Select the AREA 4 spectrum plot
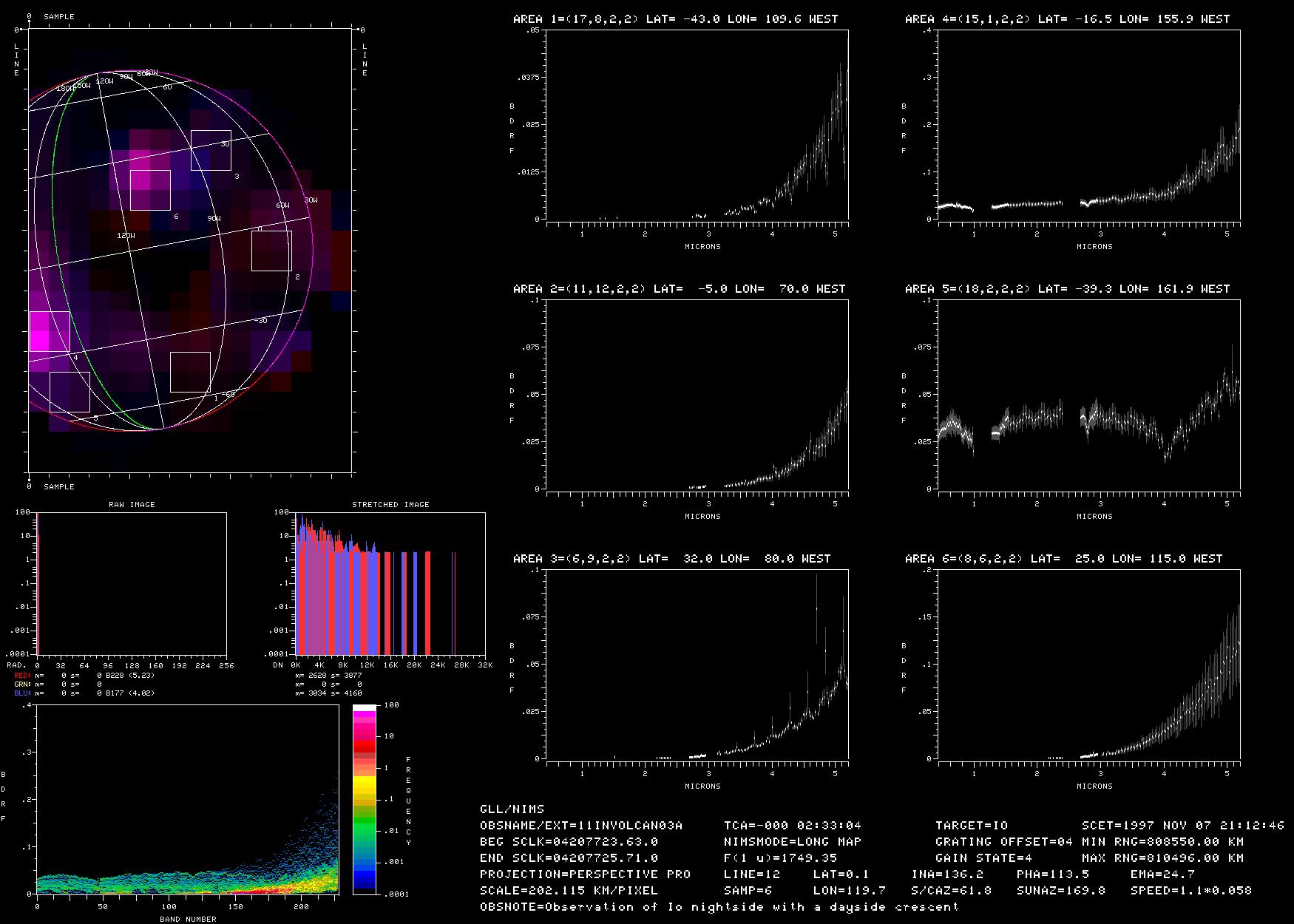 point(1088,125)
